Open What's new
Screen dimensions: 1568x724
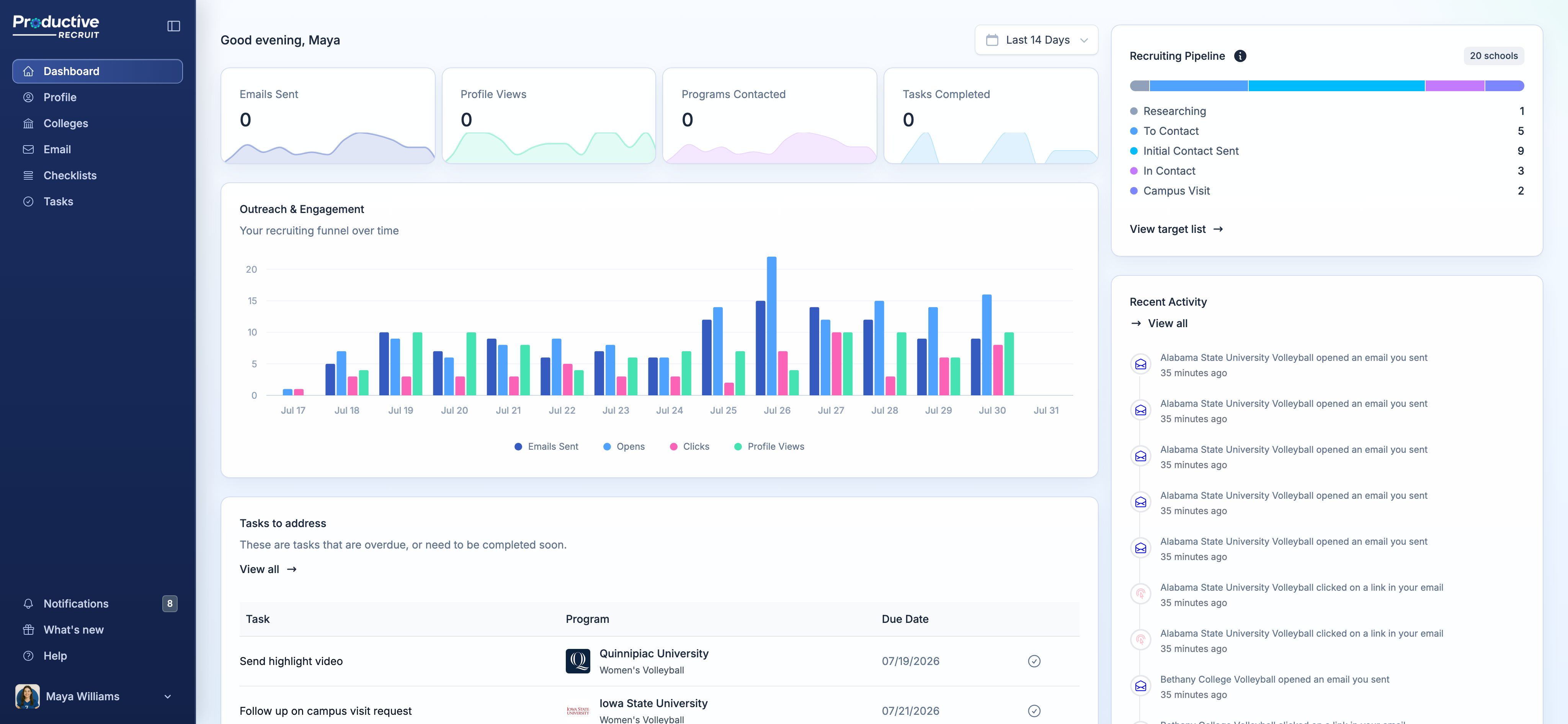click(x=97, y=630)
